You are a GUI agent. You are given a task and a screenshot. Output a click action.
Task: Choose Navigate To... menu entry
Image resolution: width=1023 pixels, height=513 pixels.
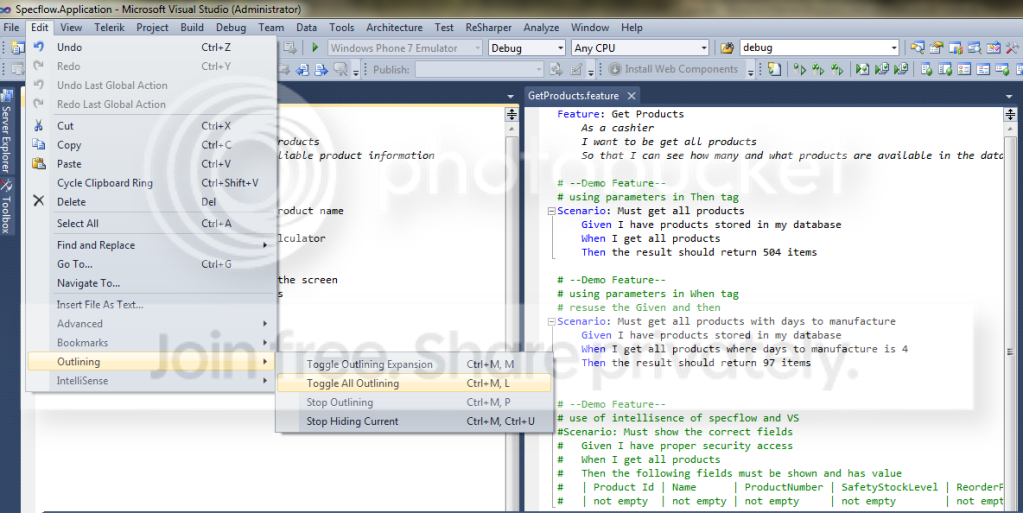click(152, 283)
